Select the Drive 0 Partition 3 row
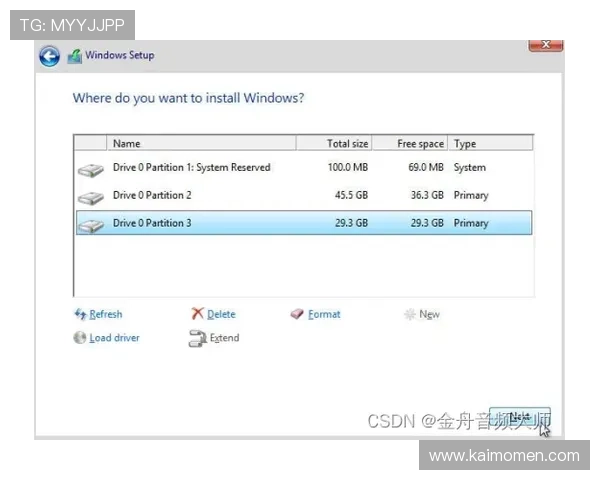The image size is (600, 480). (x=152, y=223)
